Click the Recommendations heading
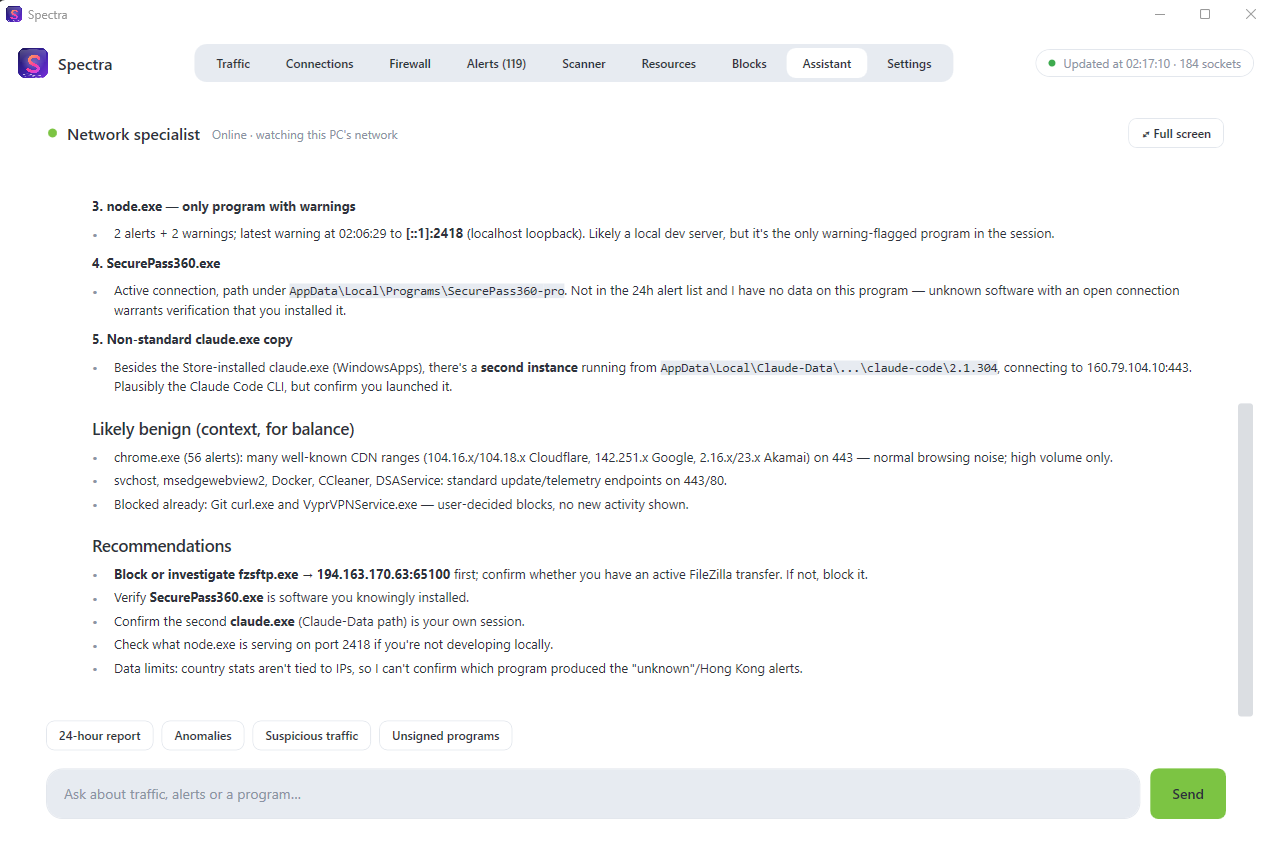Image resolution: width=1262 pixels, height=852 pixels. coord(162,546)
